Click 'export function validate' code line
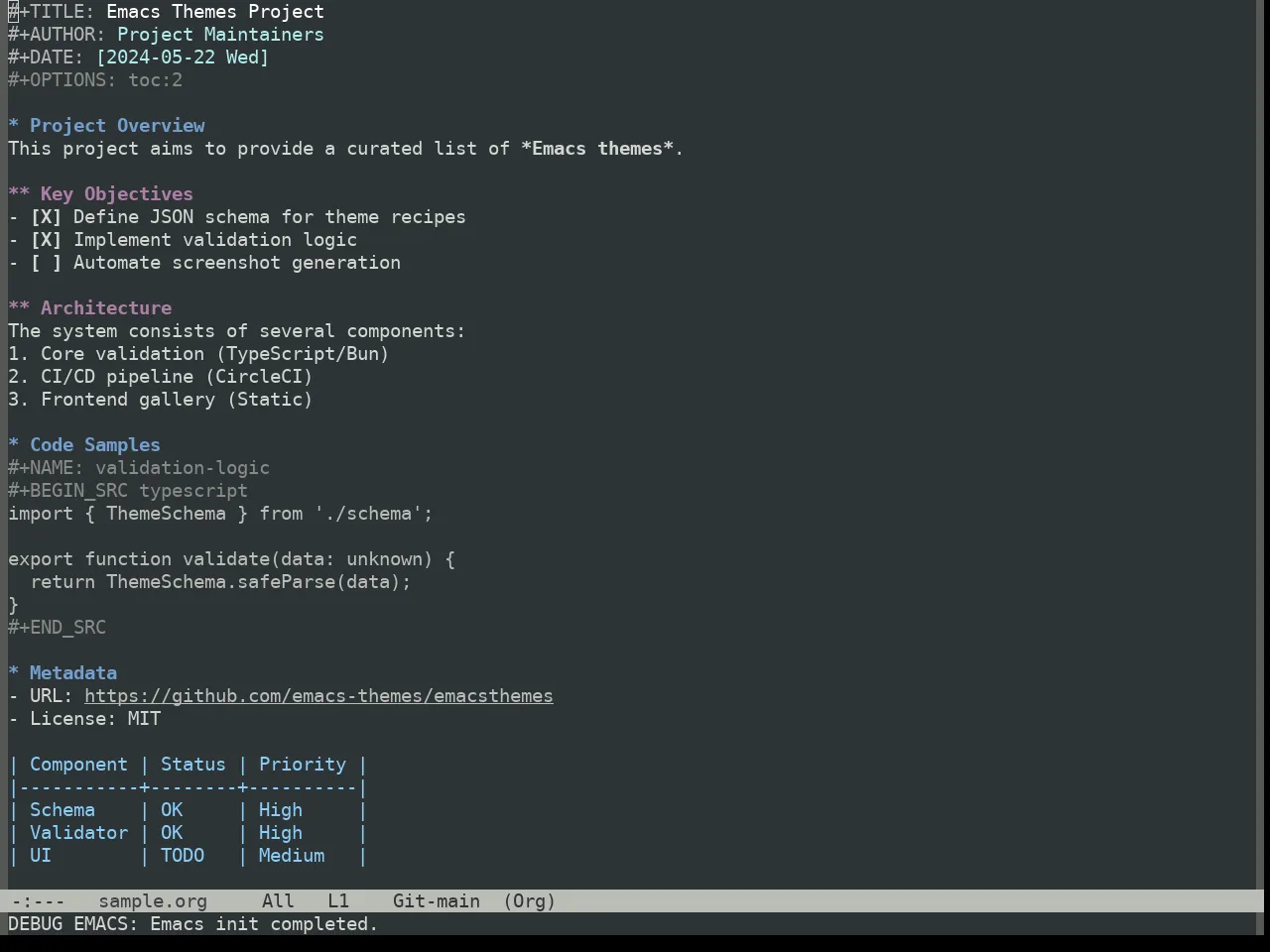 [231, 559]
